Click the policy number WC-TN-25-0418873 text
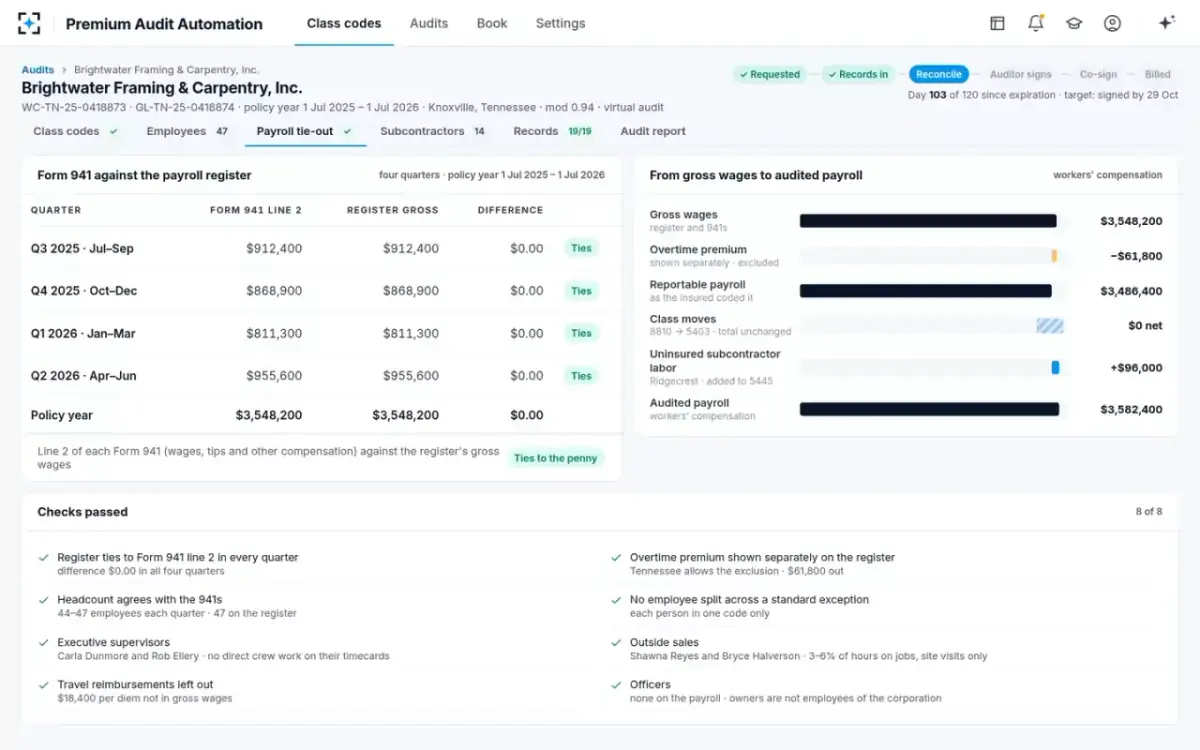Viewport: 1200px width, 750px height. pos(74,107)
